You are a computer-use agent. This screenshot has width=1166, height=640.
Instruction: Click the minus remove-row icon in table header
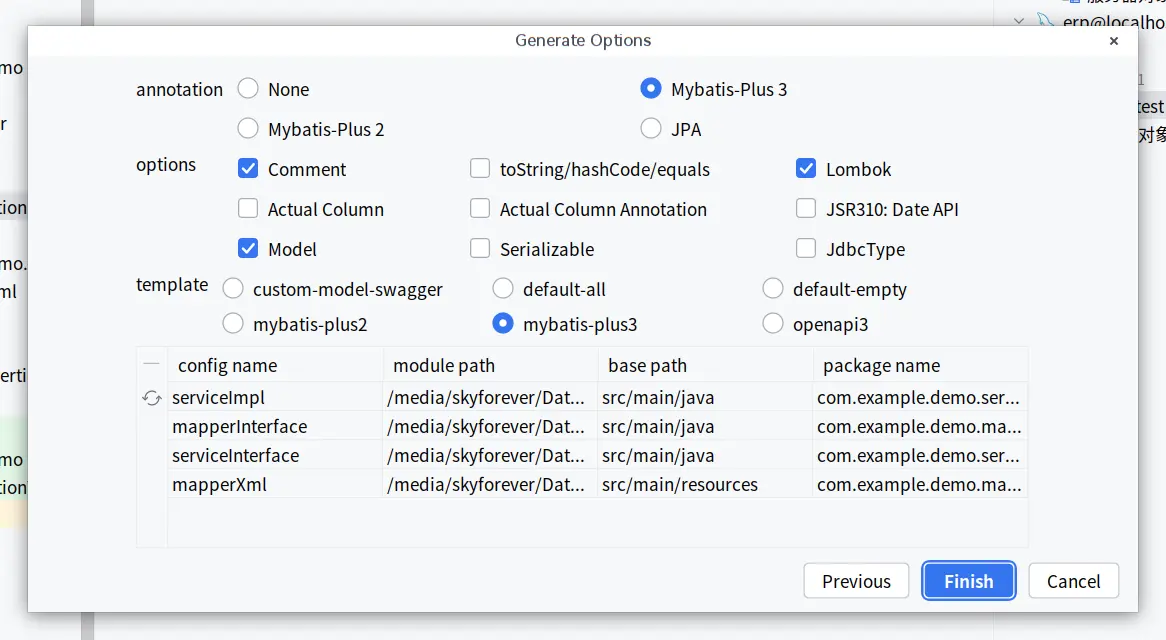pyautogui.click(x=152, y=364)
